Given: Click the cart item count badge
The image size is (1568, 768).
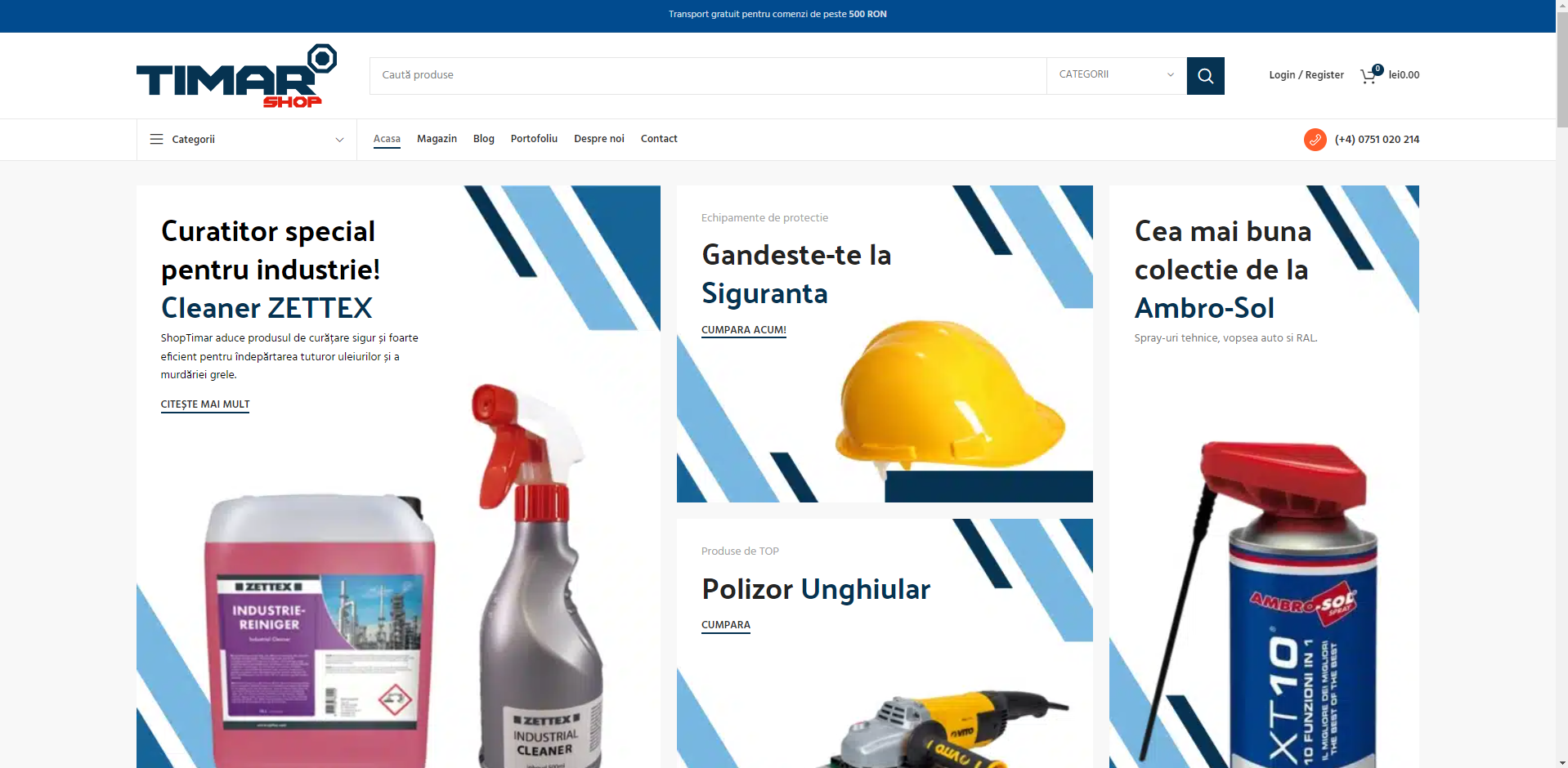Looking at the screenshot, I should coord(1377,69).
